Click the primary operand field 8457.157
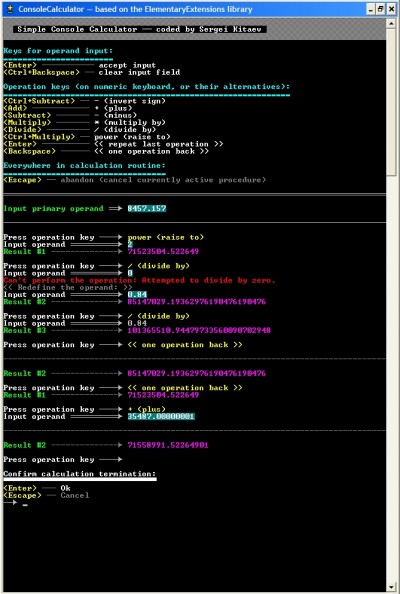The image size is (400, 594). (x=147, y=208)
